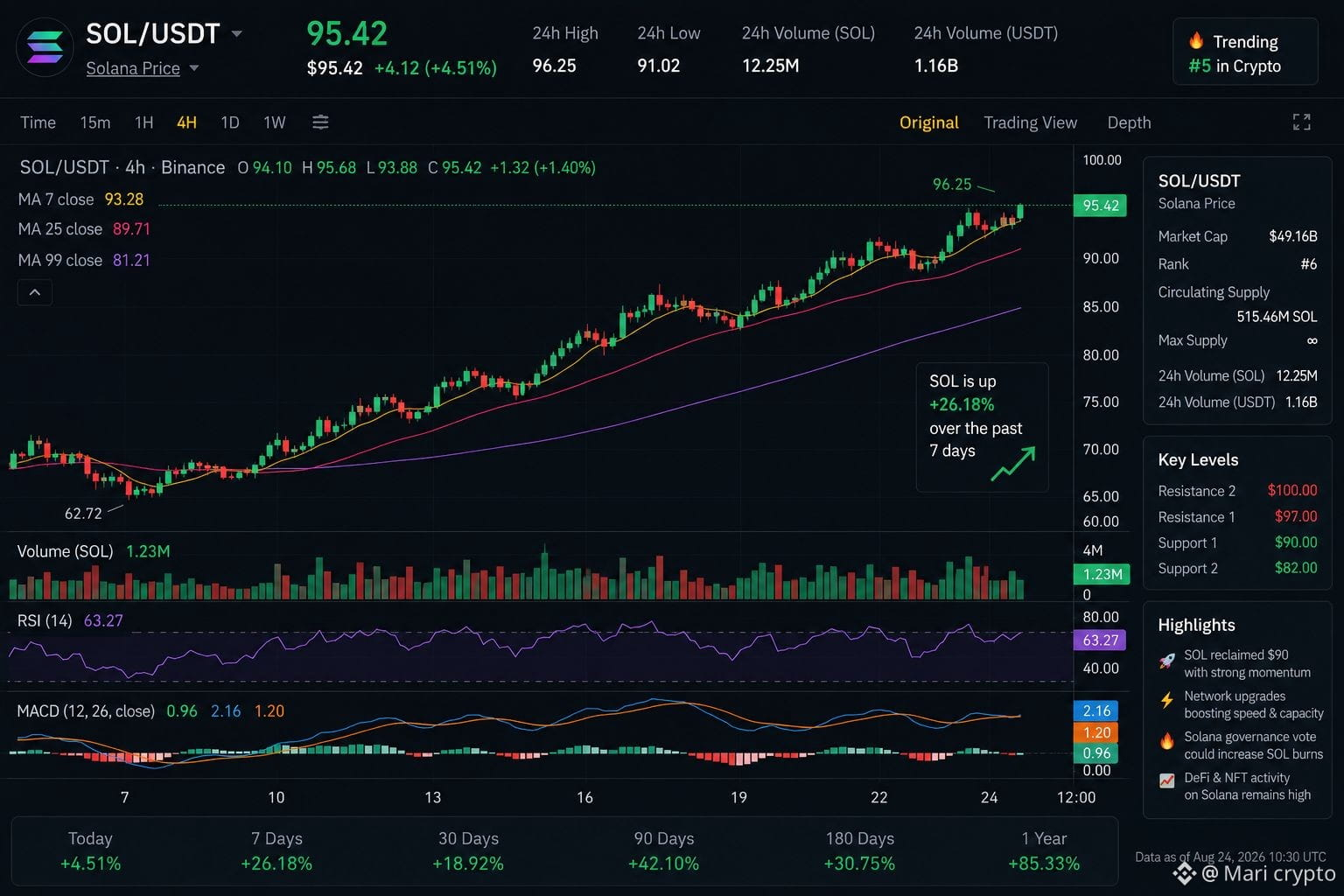This screenshot has height=896, width=1344.
Task: Click the MACD 1.20 orange axis tag
Action: click(x=1096, y=732)
